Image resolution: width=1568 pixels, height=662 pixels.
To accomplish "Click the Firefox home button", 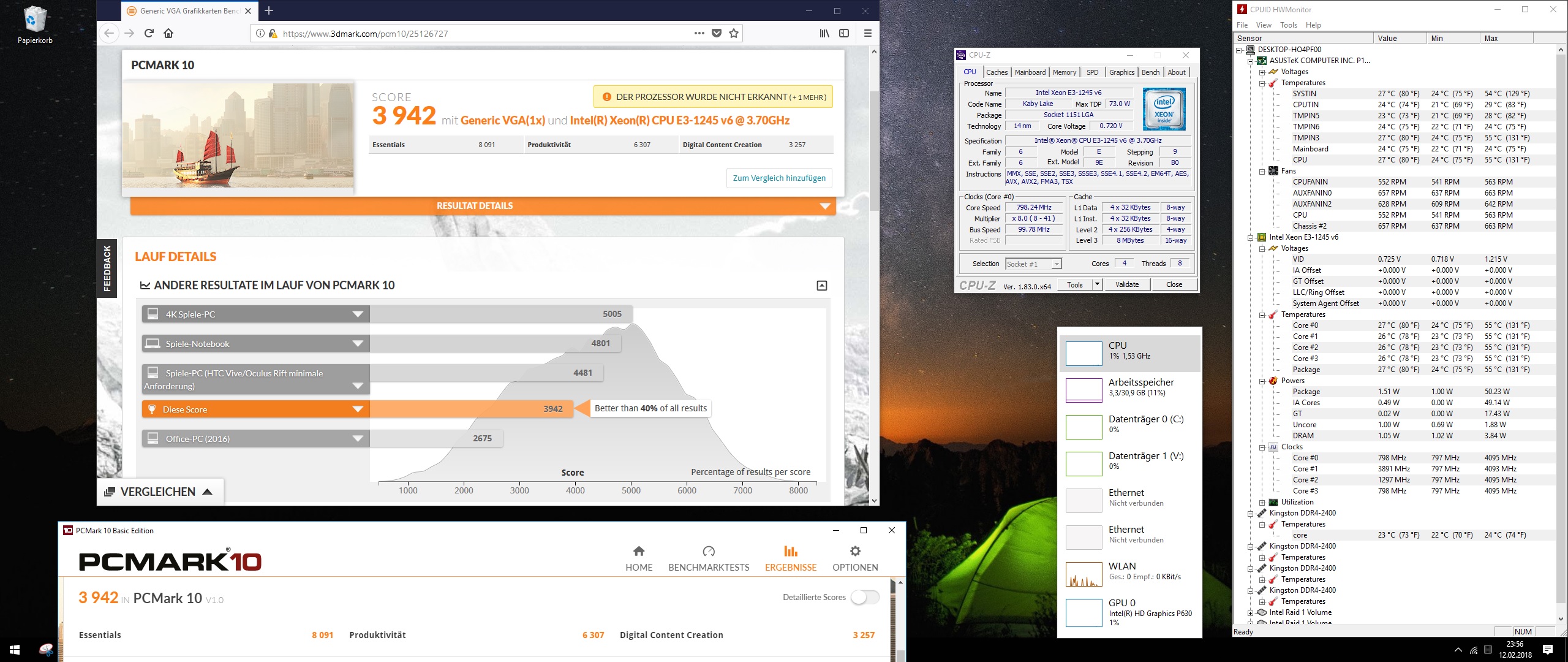I will click(168, 33).
